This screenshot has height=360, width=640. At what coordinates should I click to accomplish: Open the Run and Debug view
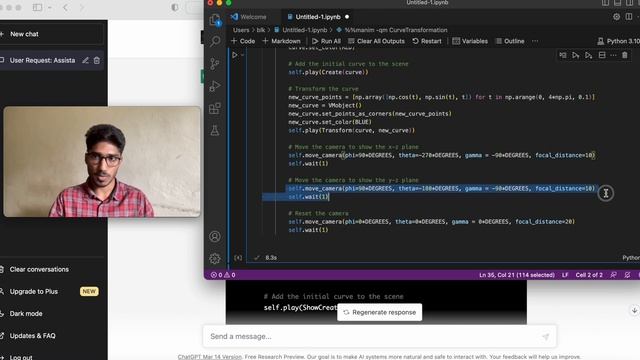[215, 86]
